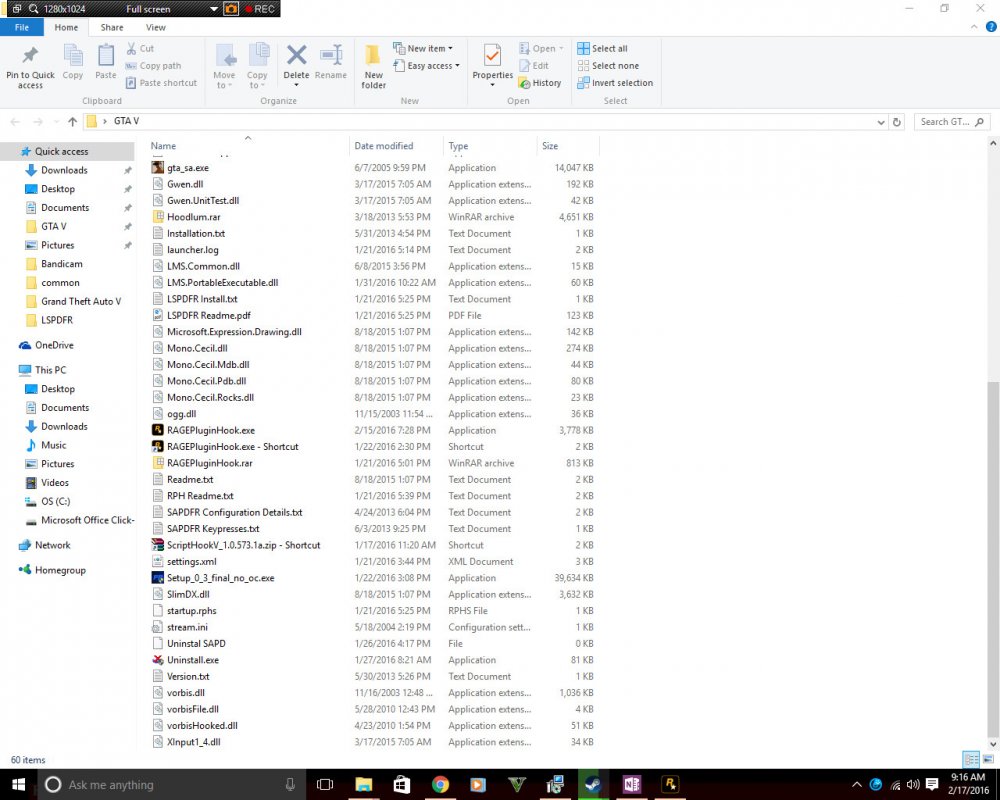Switch to large icons view in status bar
Viewport: 1000px width, 800px height.
988,759
